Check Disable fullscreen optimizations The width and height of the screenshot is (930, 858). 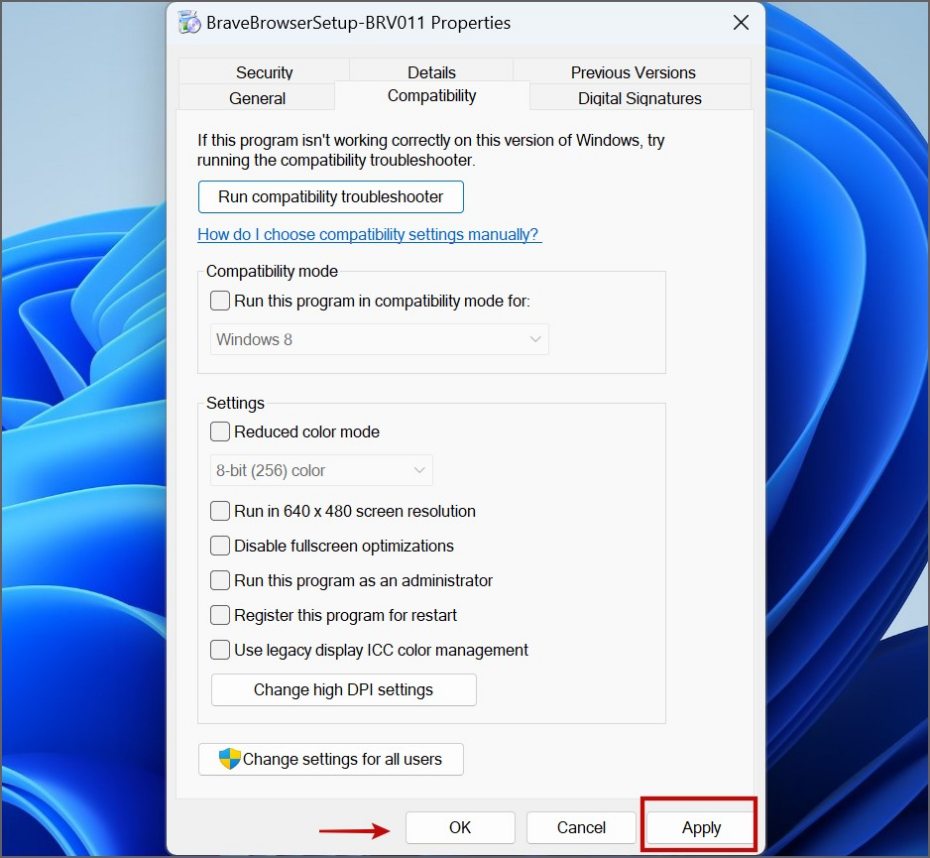[x=220, y=546]
